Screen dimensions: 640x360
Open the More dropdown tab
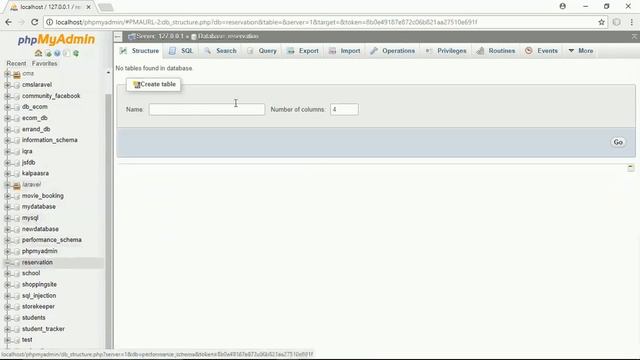[581, 51]
